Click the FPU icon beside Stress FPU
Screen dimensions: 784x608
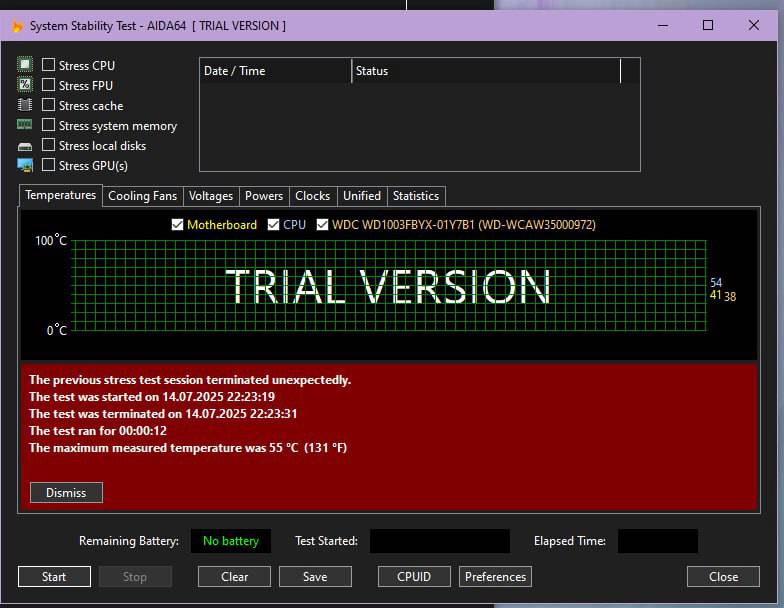[x=25, y=85]
